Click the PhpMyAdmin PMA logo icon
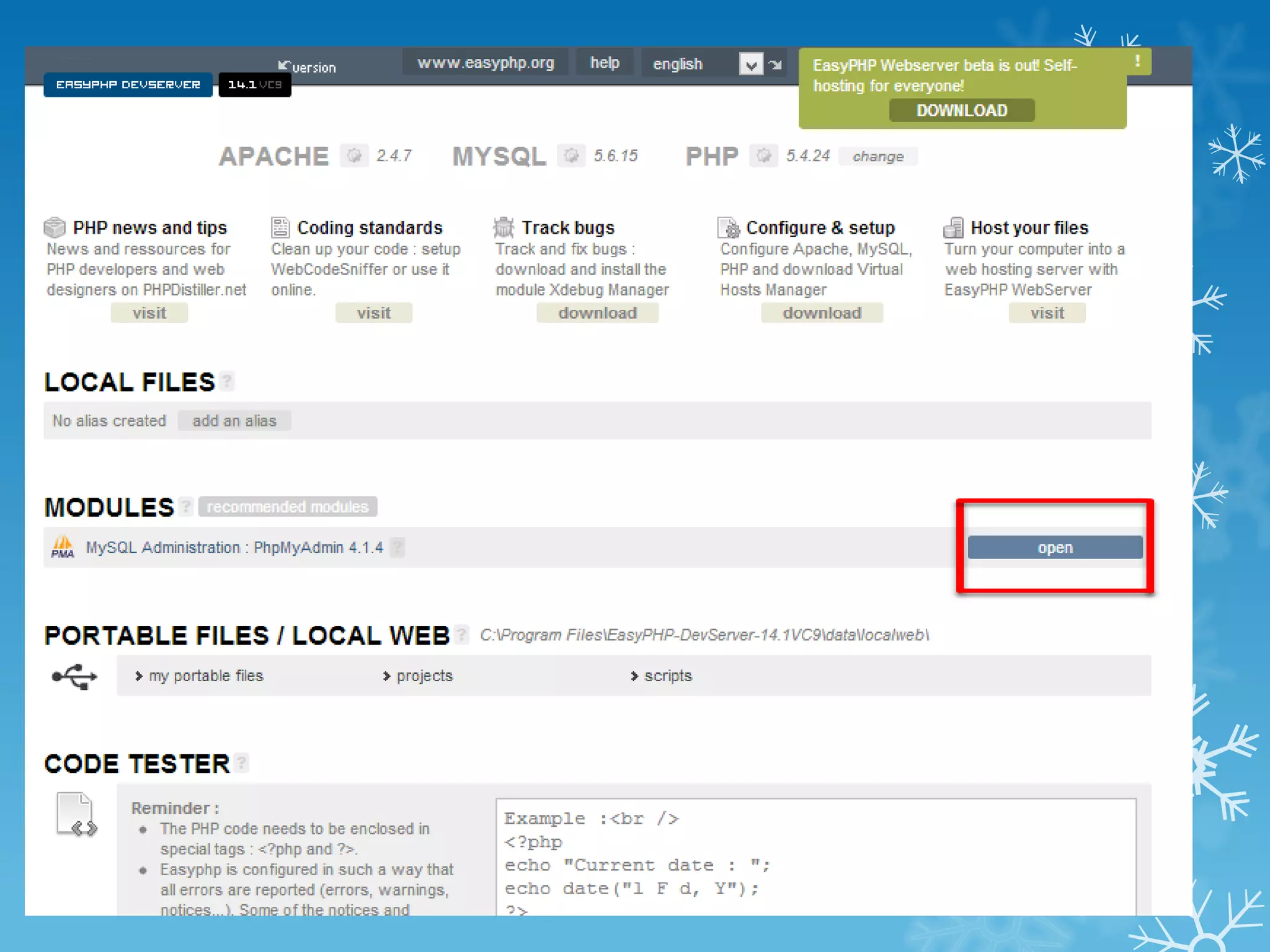Screen dimensions: 1270x952 click(x=63, y=547)
